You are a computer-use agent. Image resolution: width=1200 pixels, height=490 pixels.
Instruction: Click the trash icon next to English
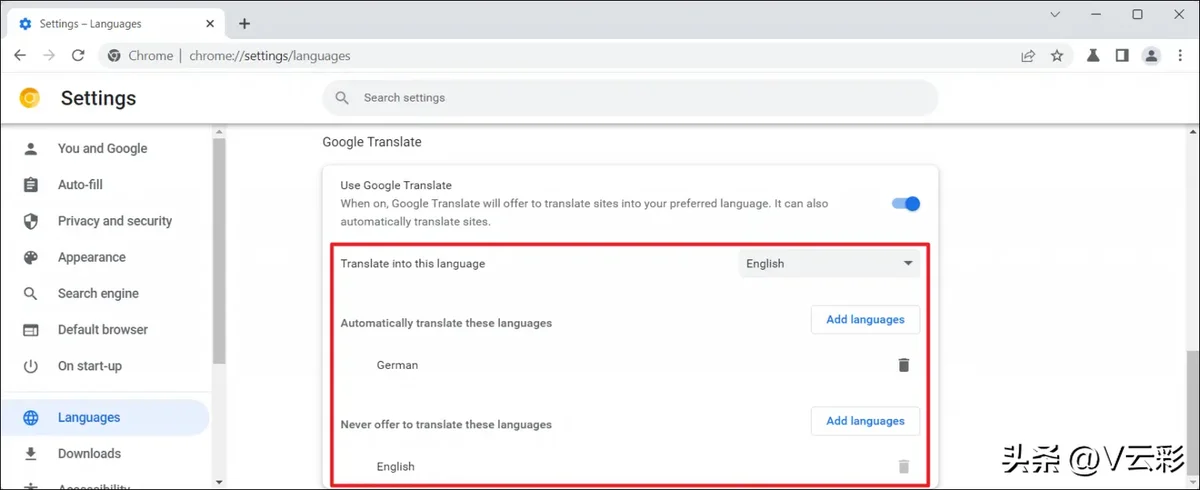point(904,466)
